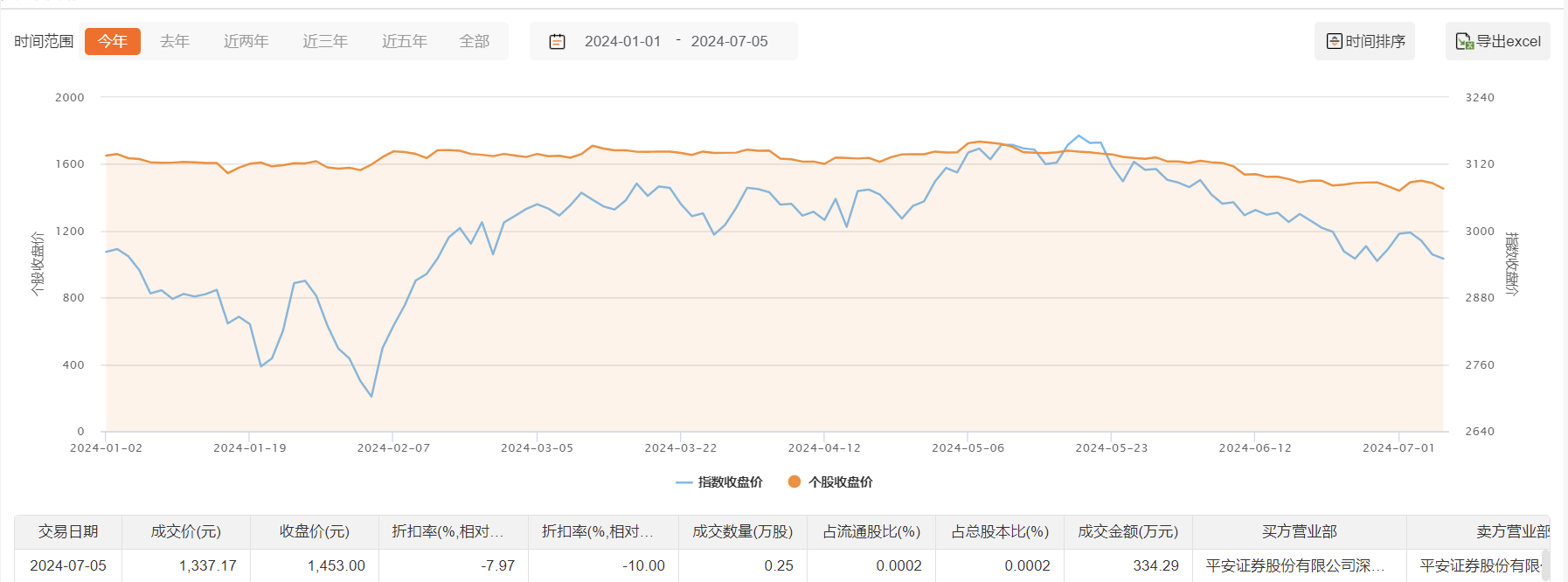The image size is (1568, 582).
Task: Click the vertical scrollbar beside the table
Action: (x=1545, y=565)
